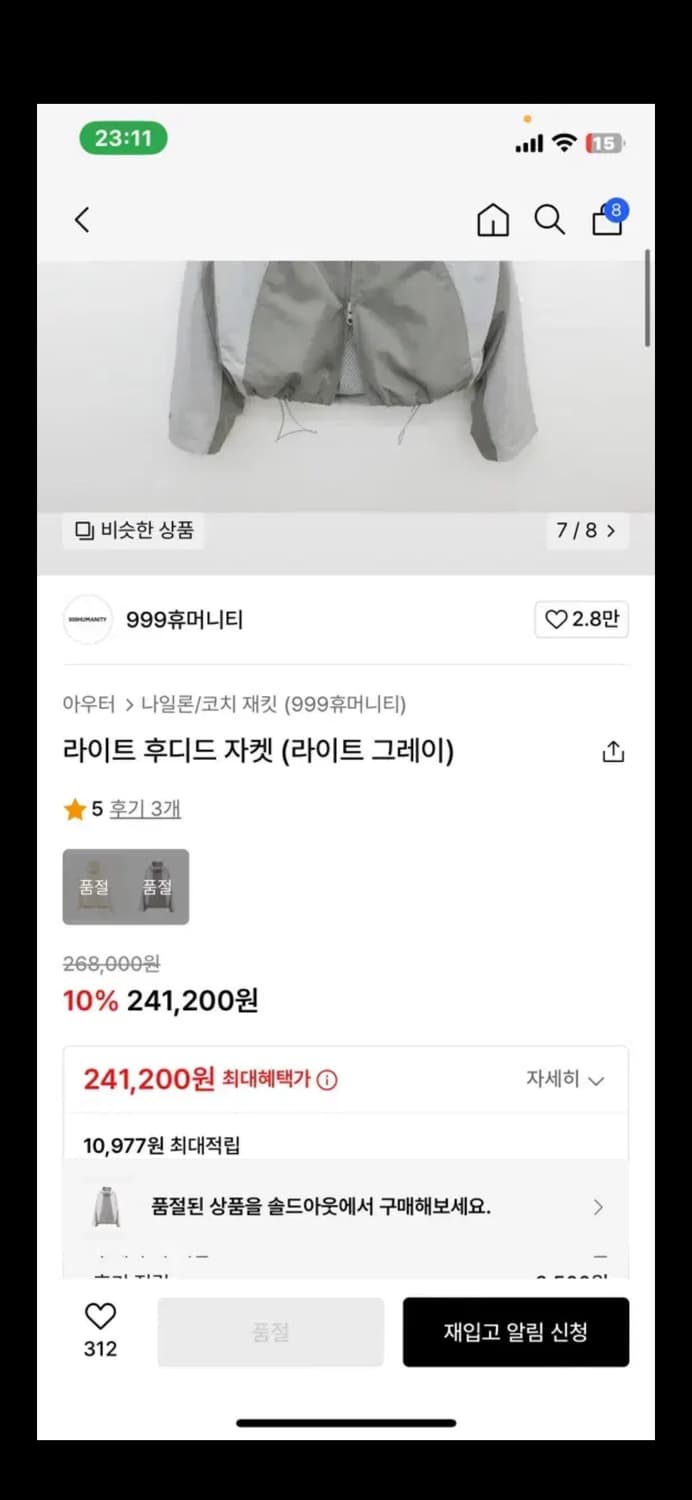Open the shopping cart with 8 items
This screenshot has height=1500, width=692.
[606, 220]
